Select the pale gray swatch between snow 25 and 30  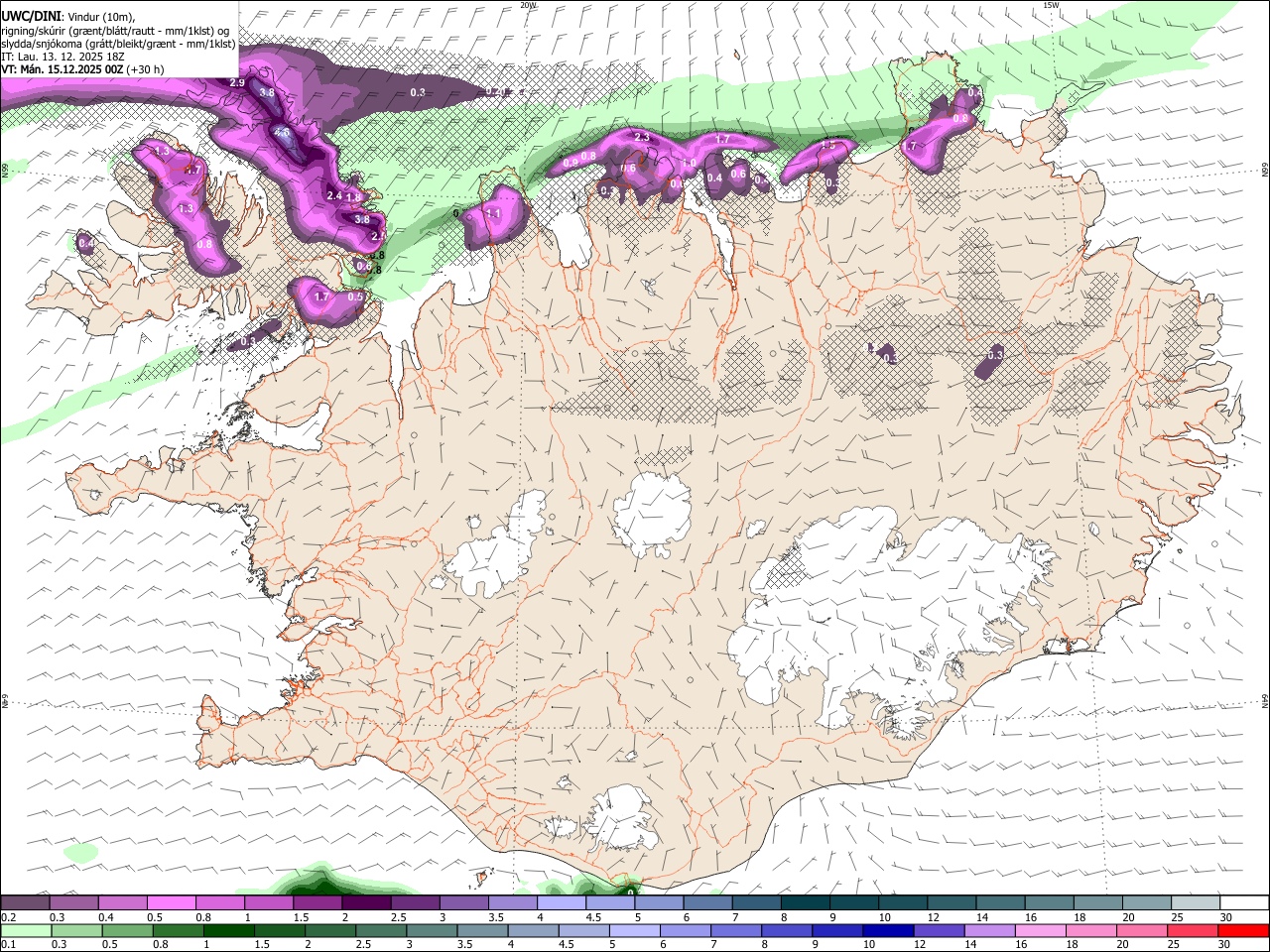point(1195,902)
